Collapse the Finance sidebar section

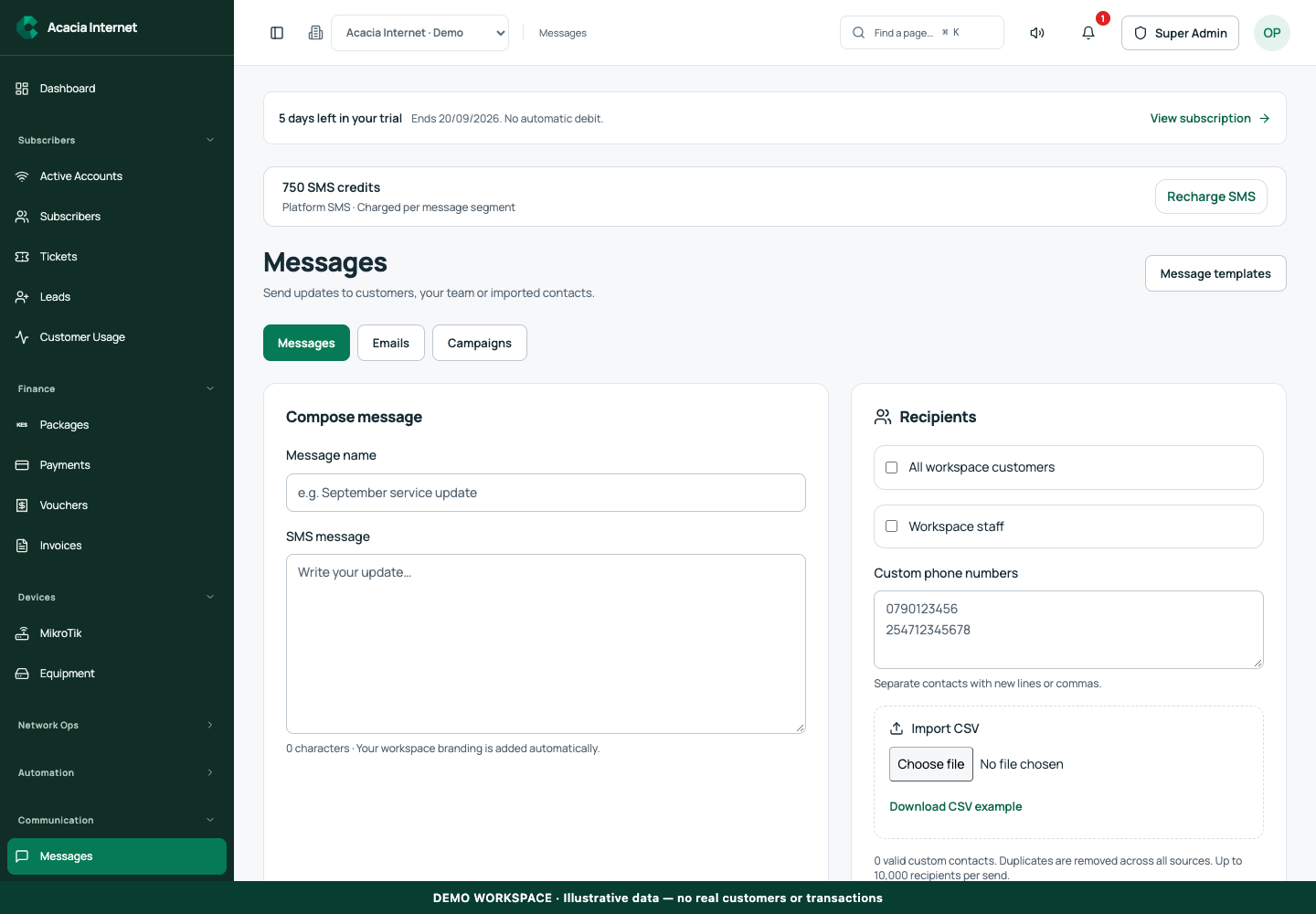[x=117, y=388]
